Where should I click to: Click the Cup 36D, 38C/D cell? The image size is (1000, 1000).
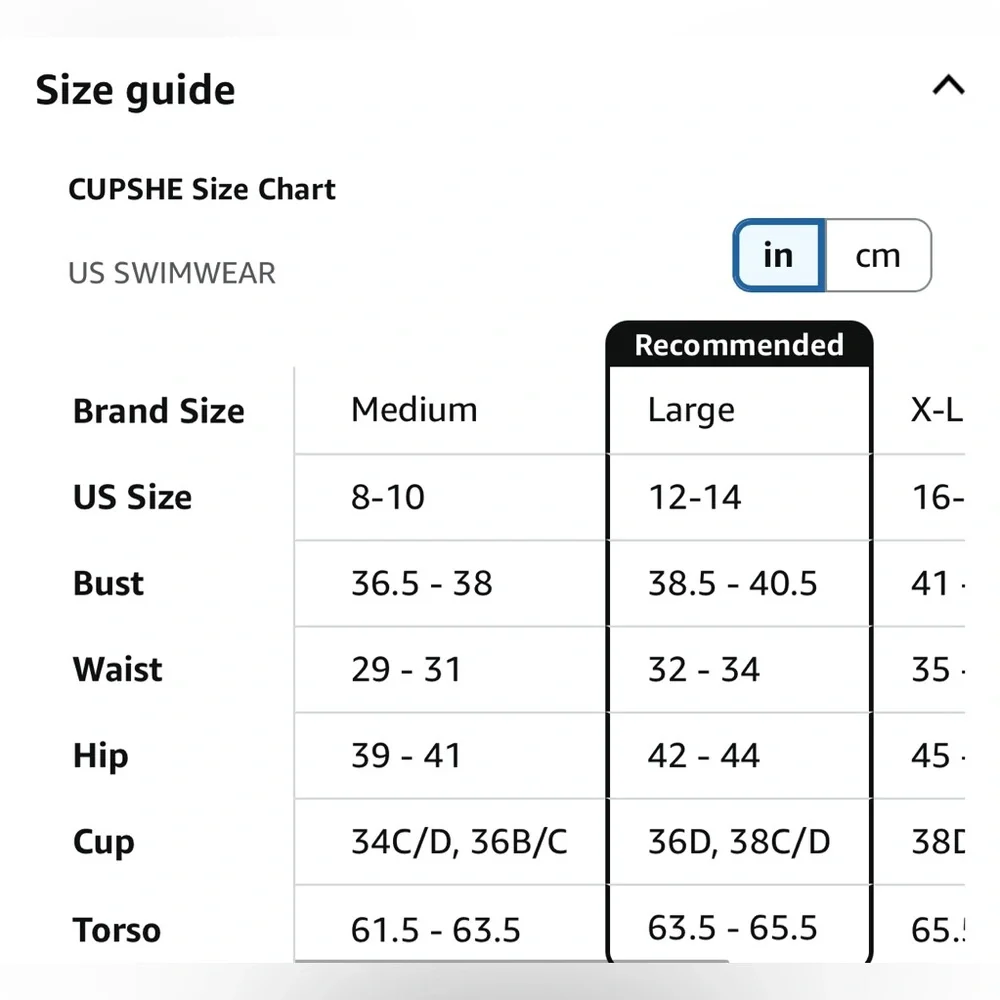click(x=739, y=842)
